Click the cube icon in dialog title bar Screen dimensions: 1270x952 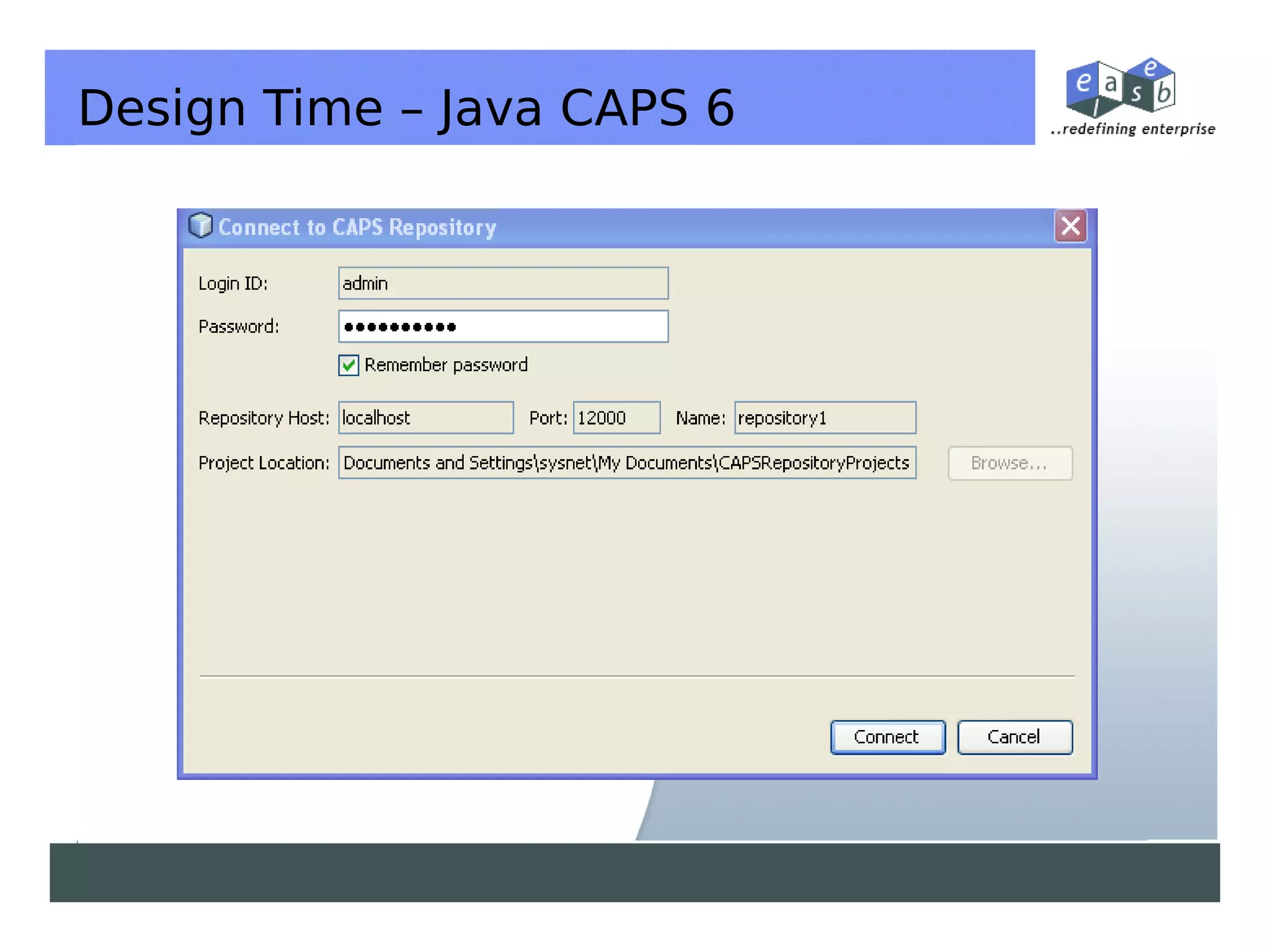pos(200,226)
